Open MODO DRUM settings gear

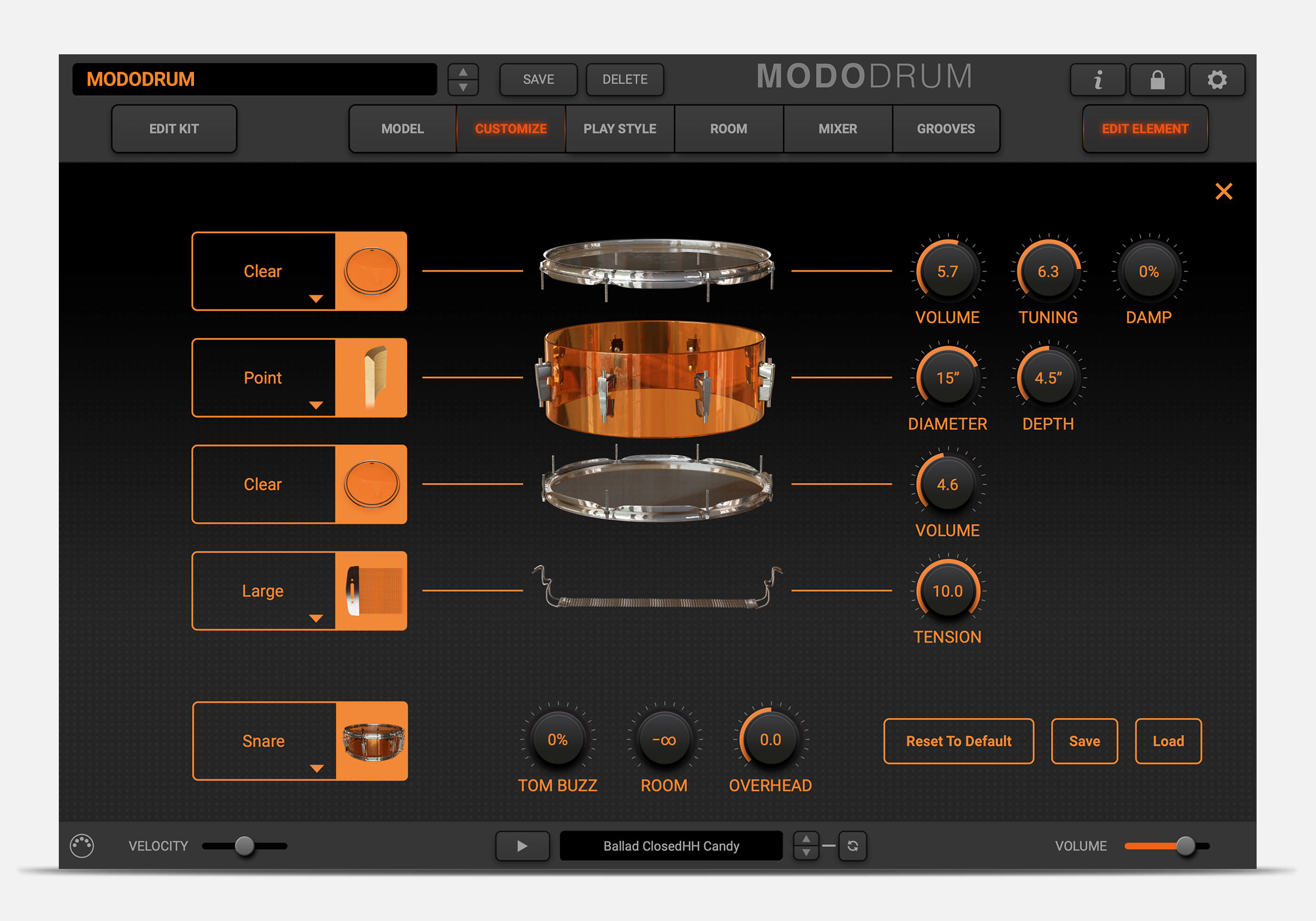tap(1217, 80)
